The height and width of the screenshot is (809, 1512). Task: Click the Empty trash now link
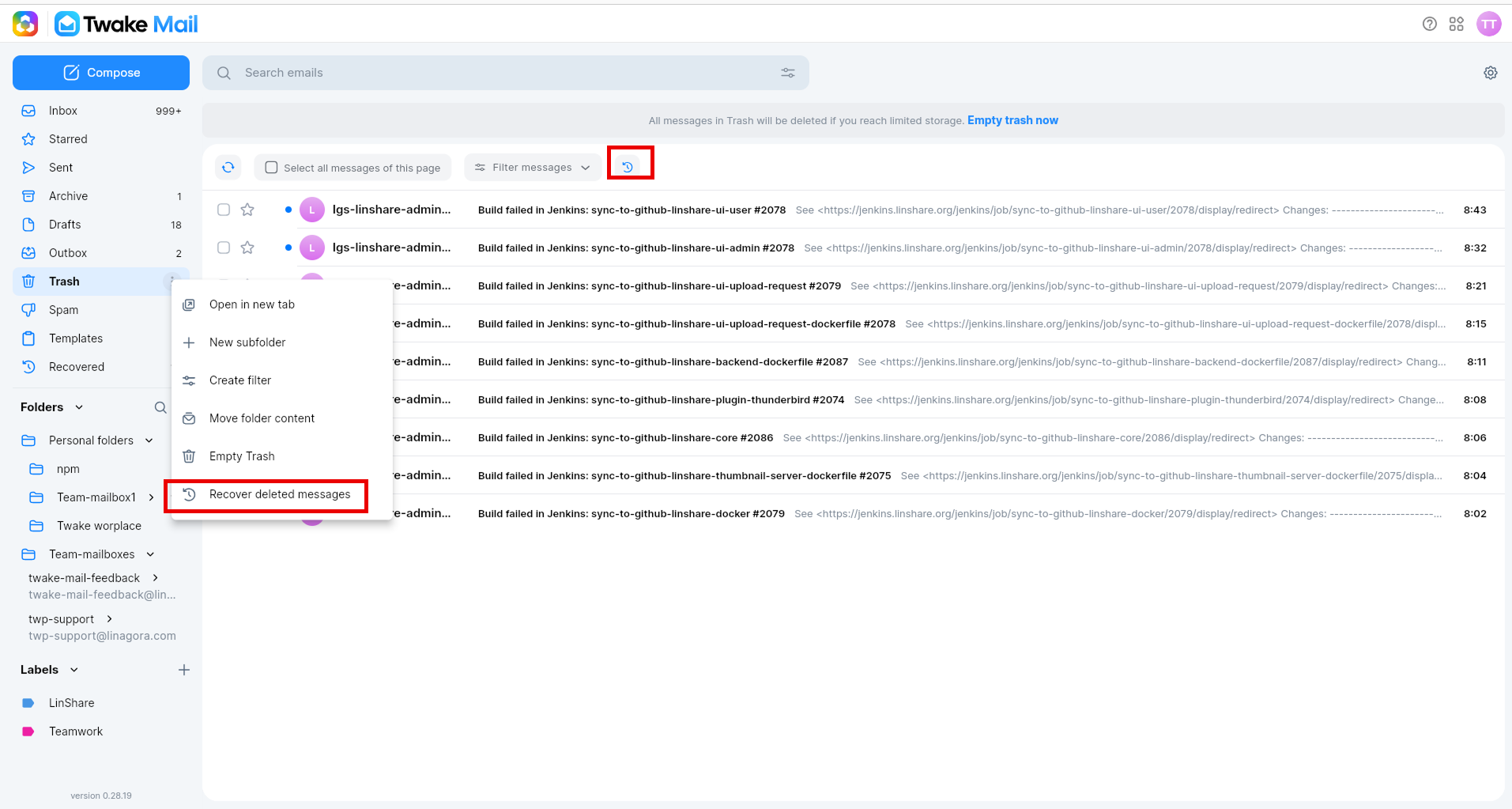[1012, 120]
